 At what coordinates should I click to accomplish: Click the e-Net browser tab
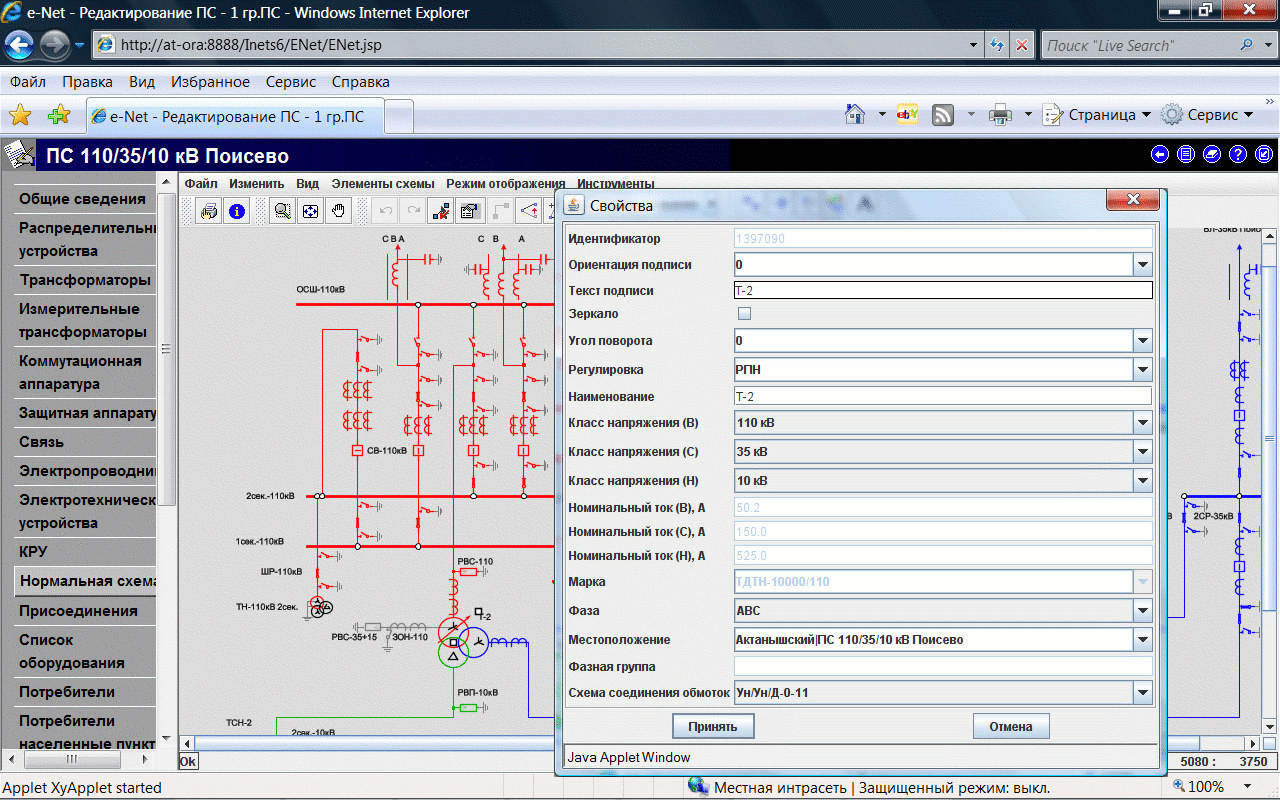click(x=235, y=116)
